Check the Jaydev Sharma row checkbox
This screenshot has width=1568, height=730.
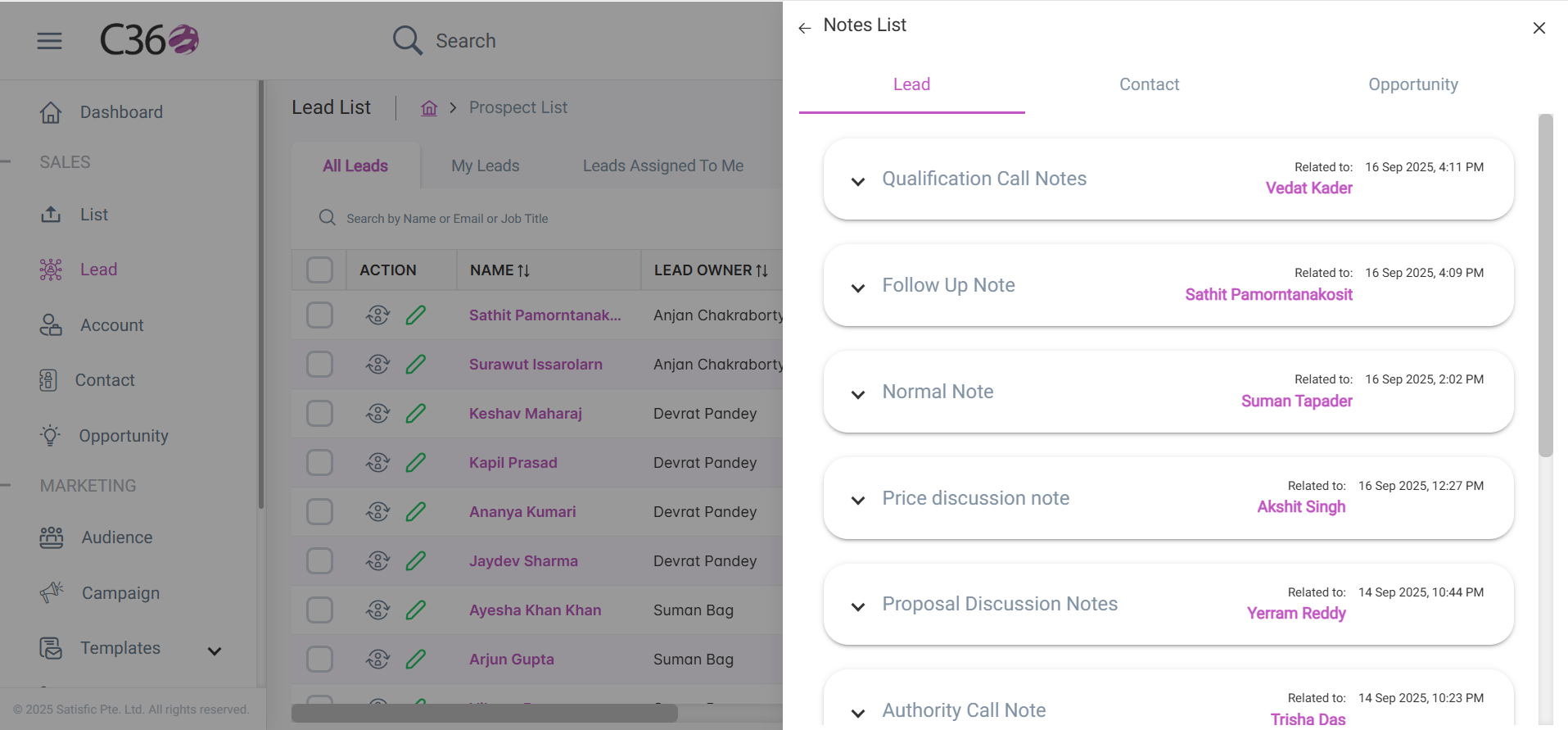(319, 560)
